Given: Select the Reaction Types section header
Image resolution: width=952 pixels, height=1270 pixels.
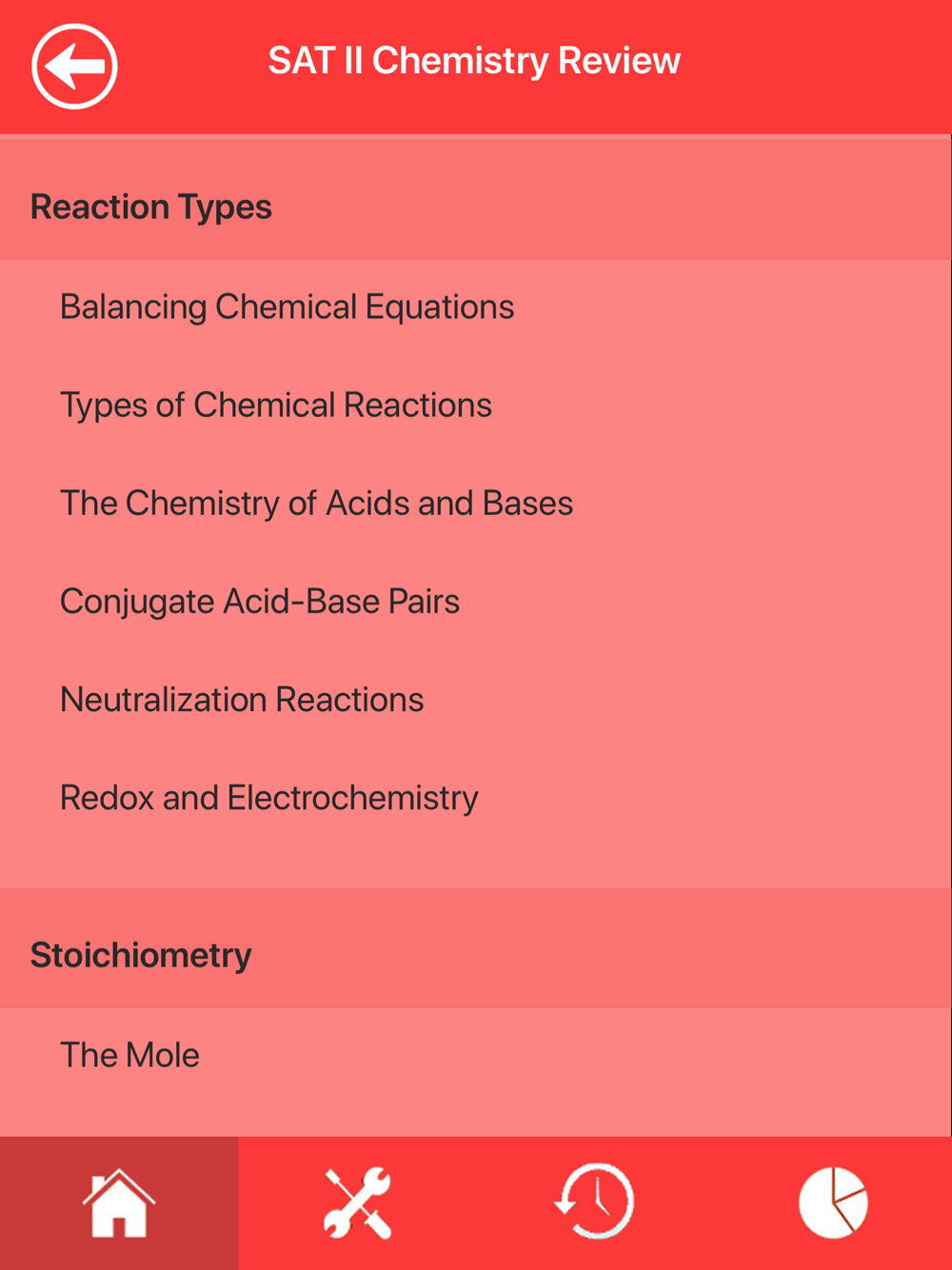Looking at the screenshot, I should coord(476,207).
